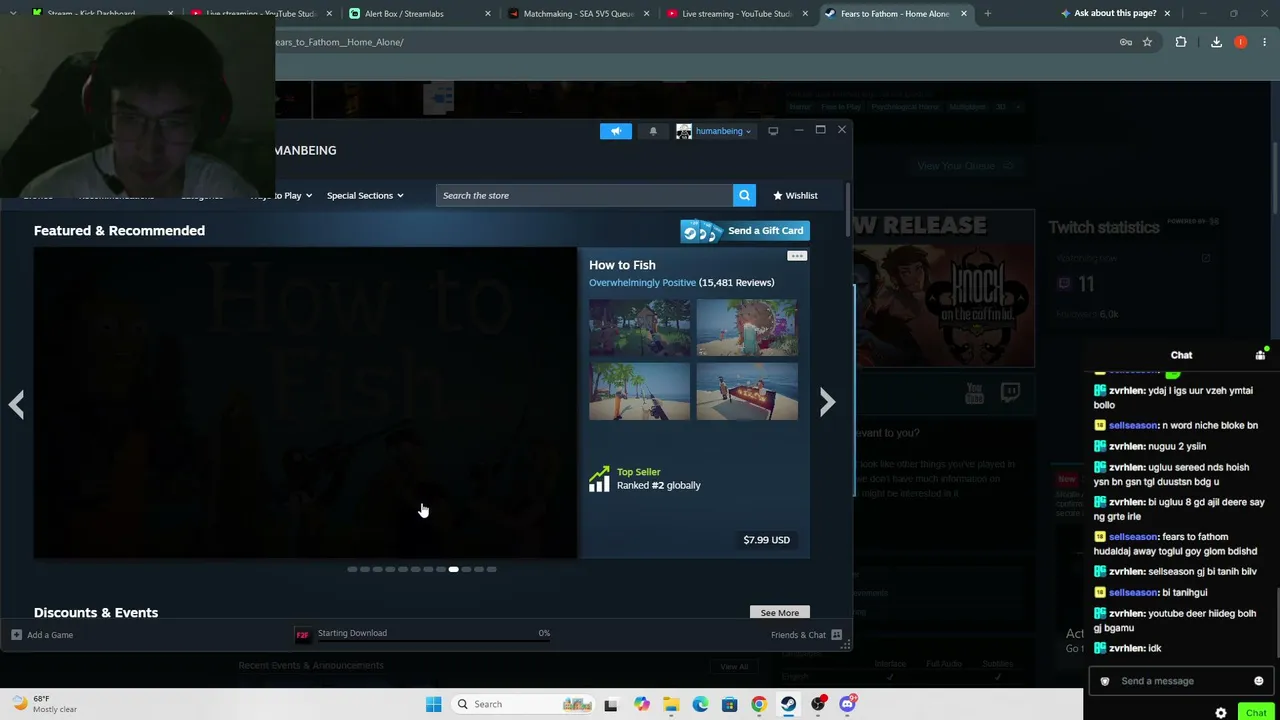Switch to the rightmost Live streaming YouTube Studio tab
1280x720 pixels.
(x=736, y=14)
